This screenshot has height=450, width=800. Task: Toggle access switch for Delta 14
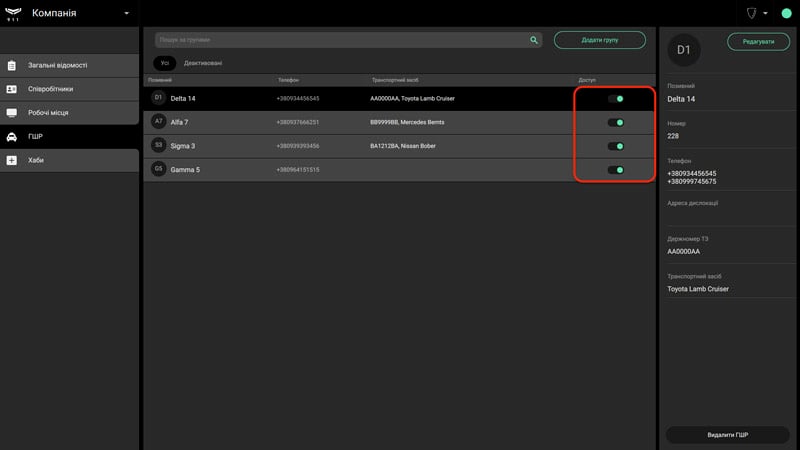point(615,99)
